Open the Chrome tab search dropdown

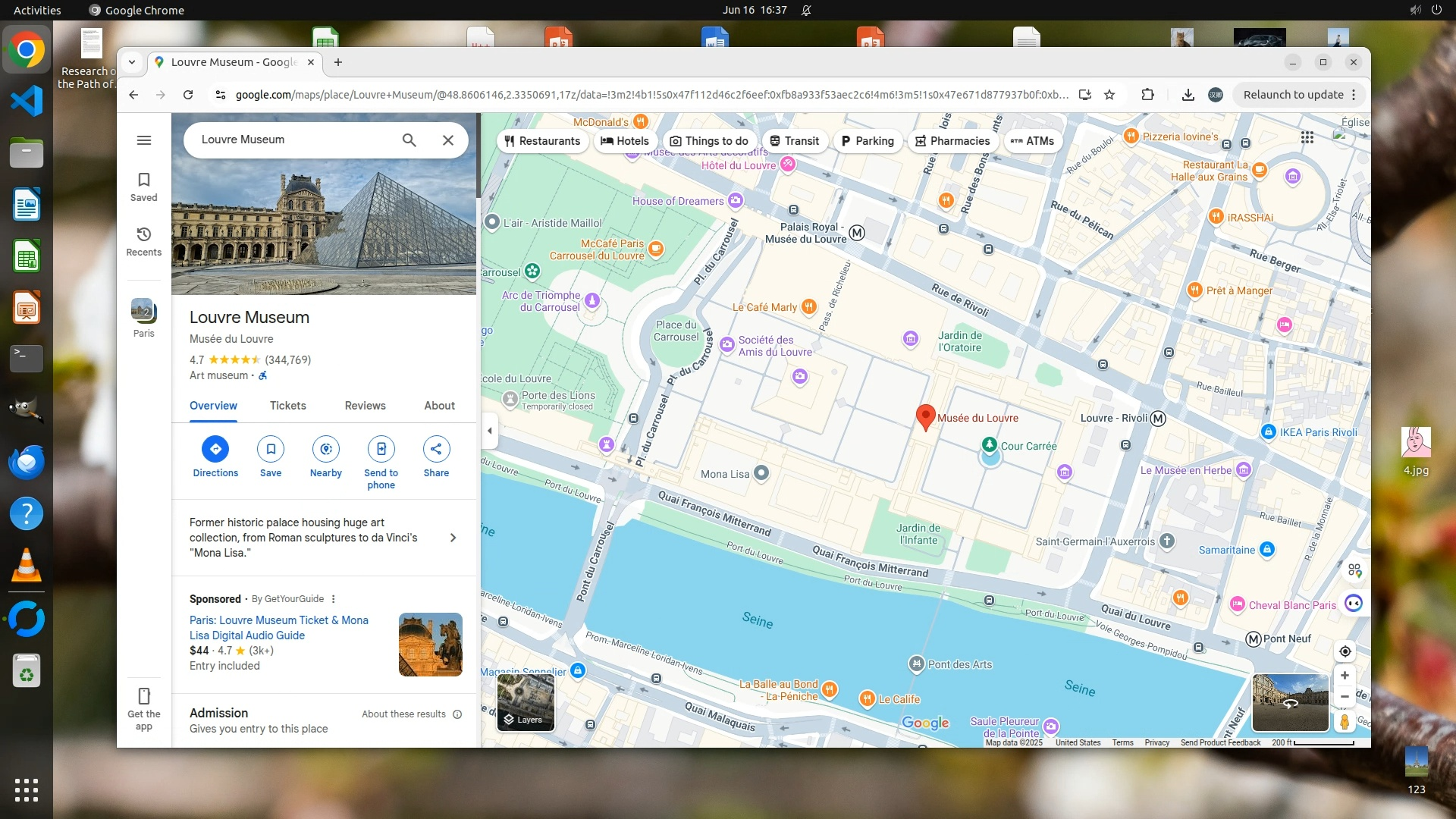click(x=132, y=62)
